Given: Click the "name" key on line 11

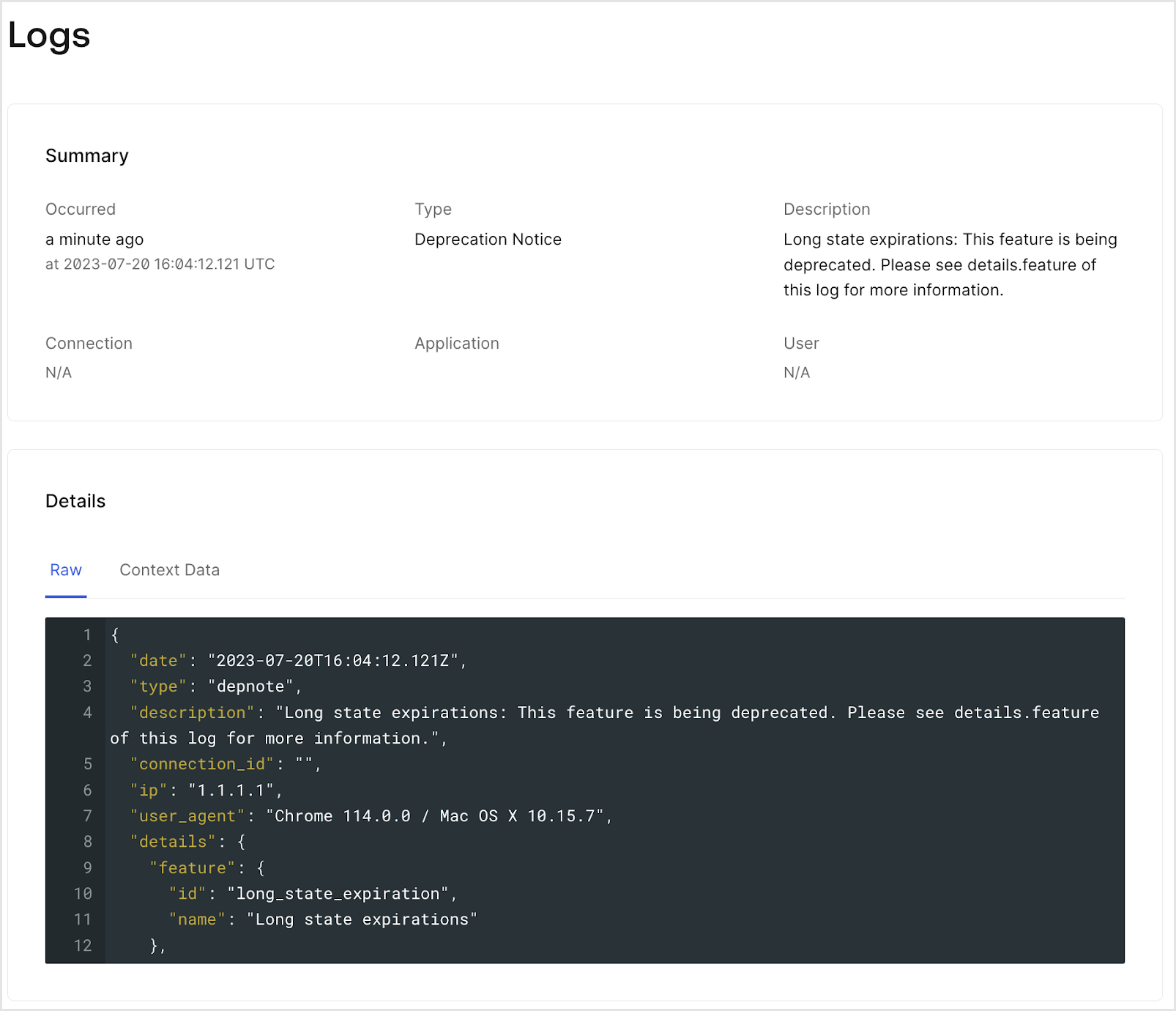Looking at the screenshot, I should point(197,919).
